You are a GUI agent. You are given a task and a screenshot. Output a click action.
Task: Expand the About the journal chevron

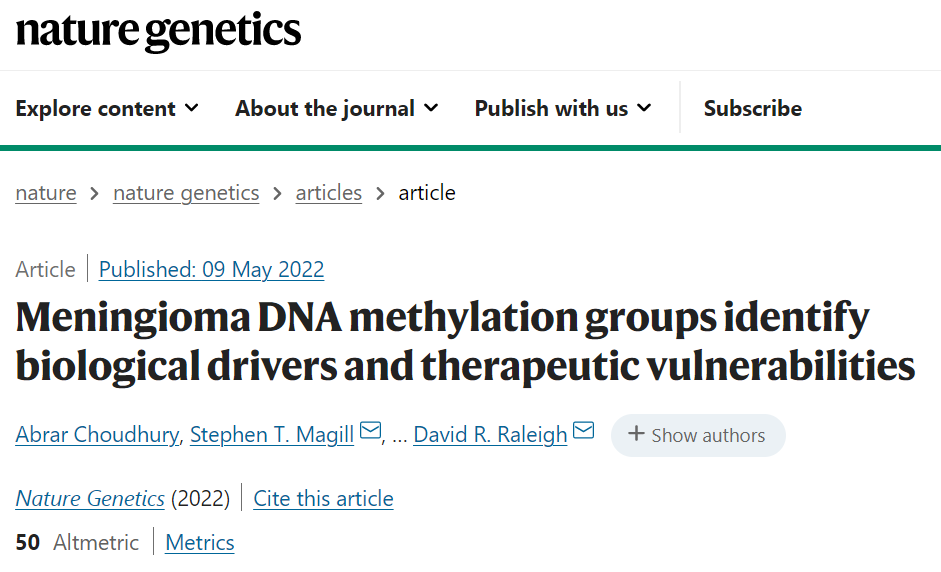point(431,108)
